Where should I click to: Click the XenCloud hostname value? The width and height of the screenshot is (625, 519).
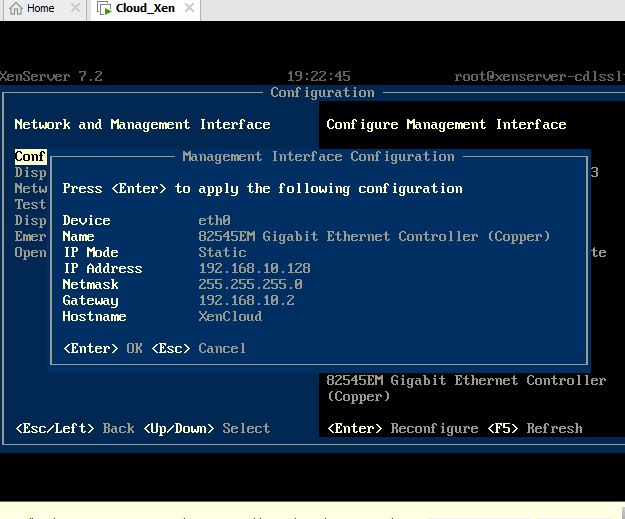[230, 316]
